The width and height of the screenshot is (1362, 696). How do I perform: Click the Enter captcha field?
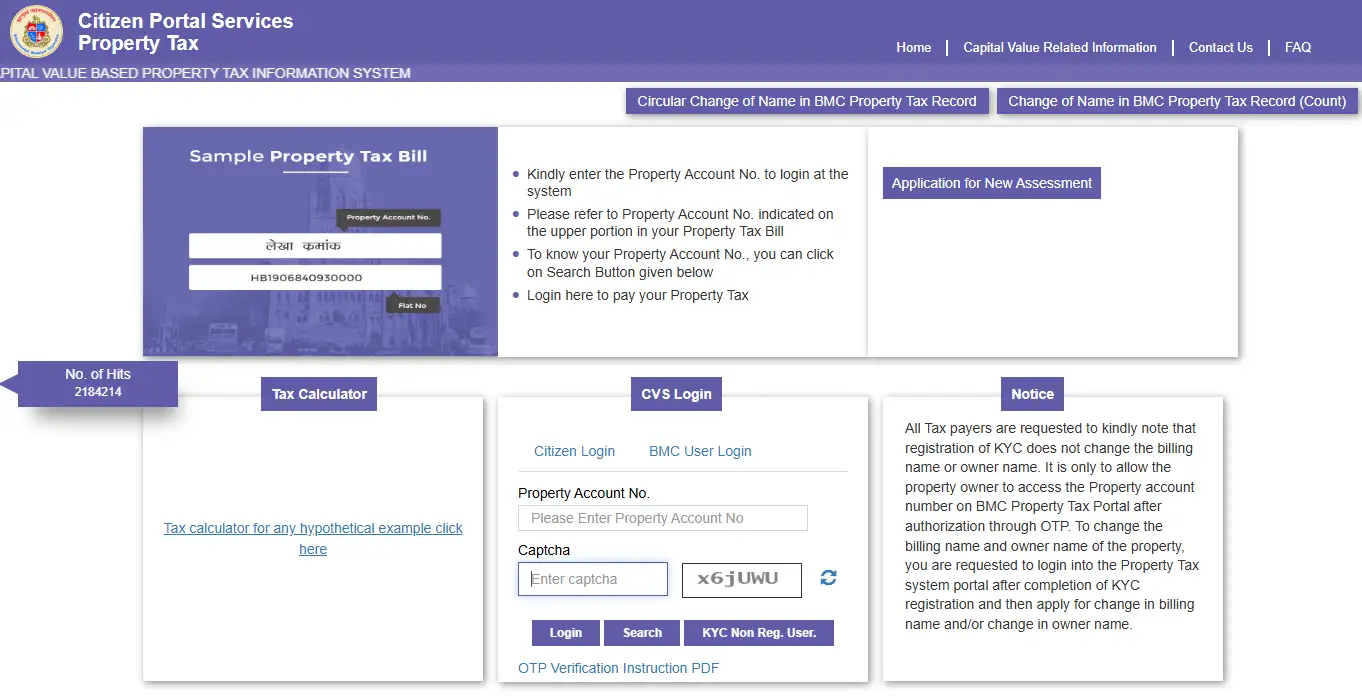592,578
